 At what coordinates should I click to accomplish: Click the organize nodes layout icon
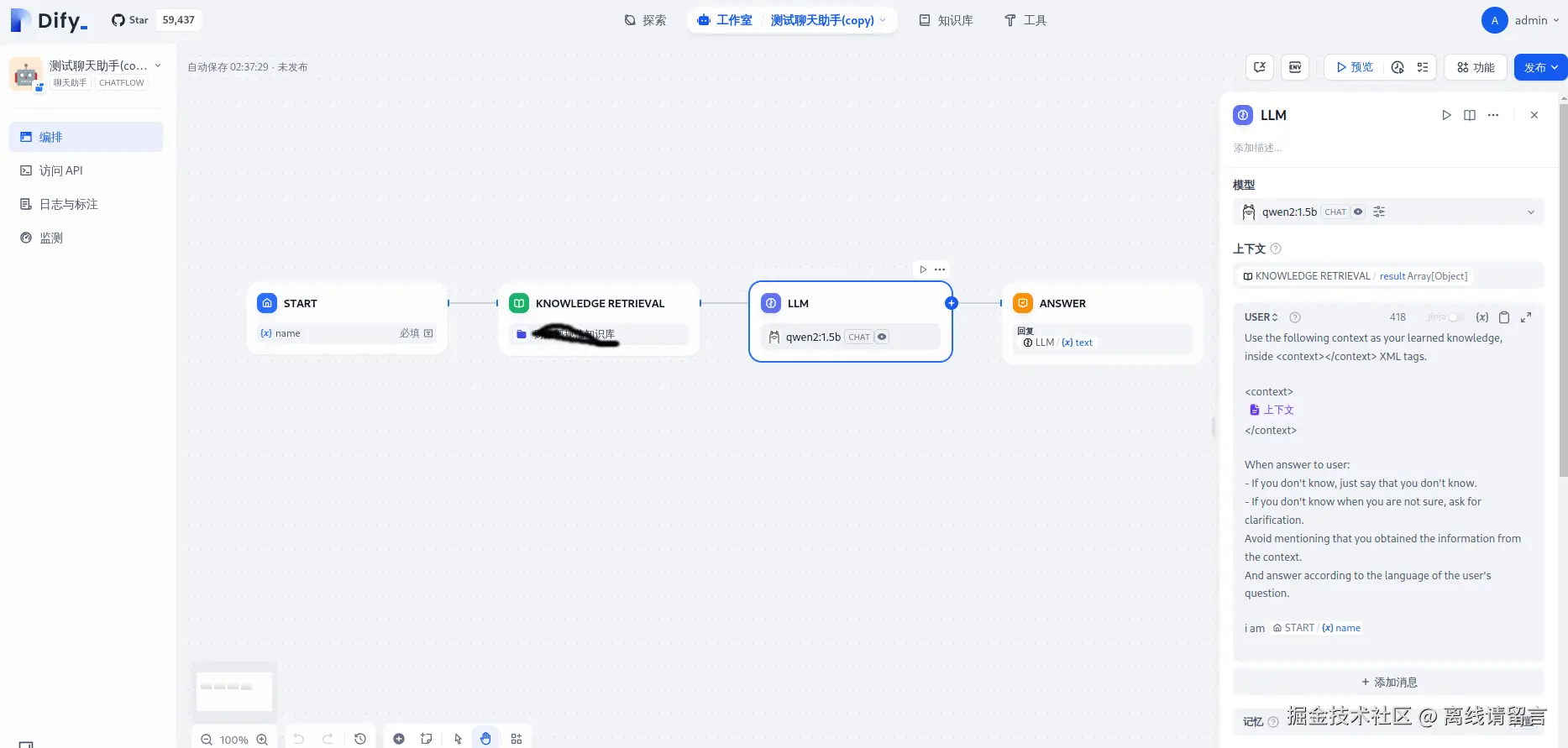[x=517, y=739]
